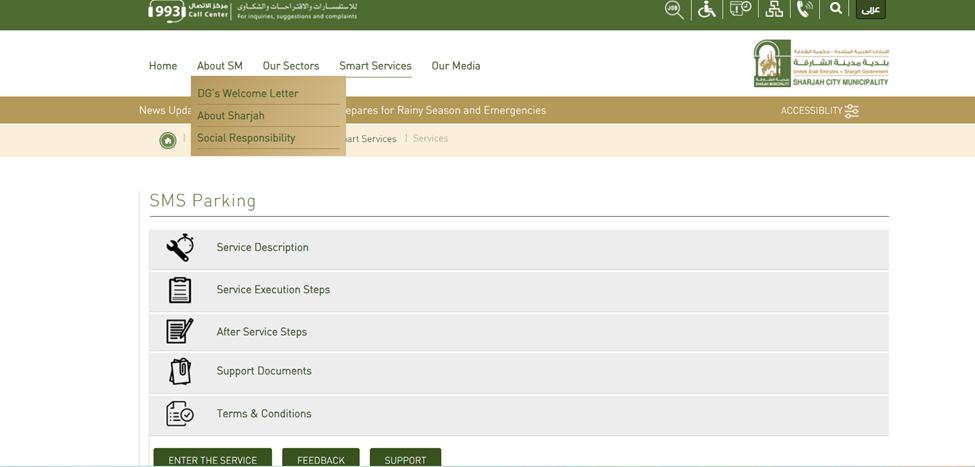Image resolution: width=975 pixels, height=467 pixels.
Task: Open the sitemap icon
Action: [774, 9]
